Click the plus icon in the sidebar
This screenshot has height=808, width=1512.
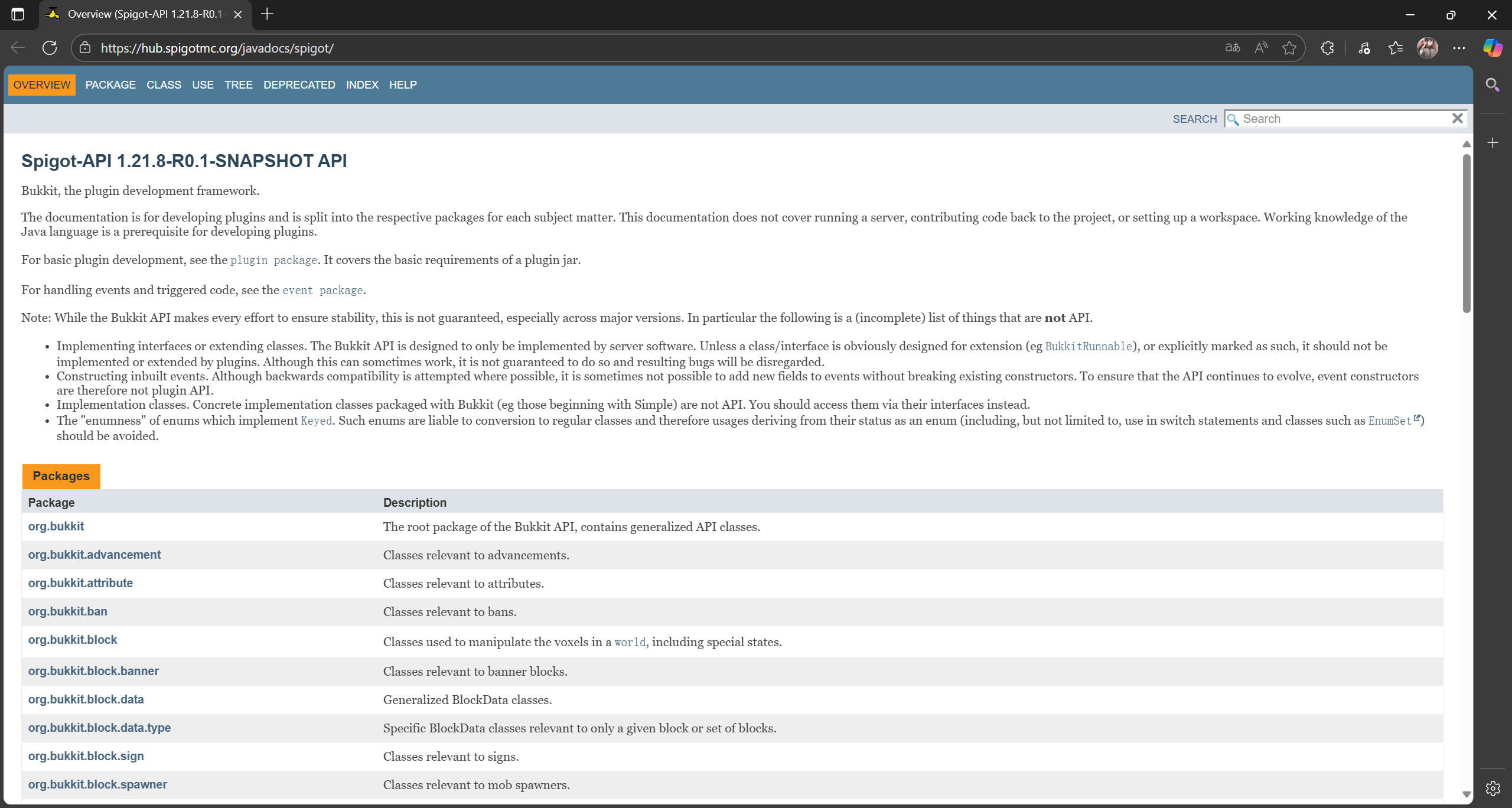(x=1493, y=142)
